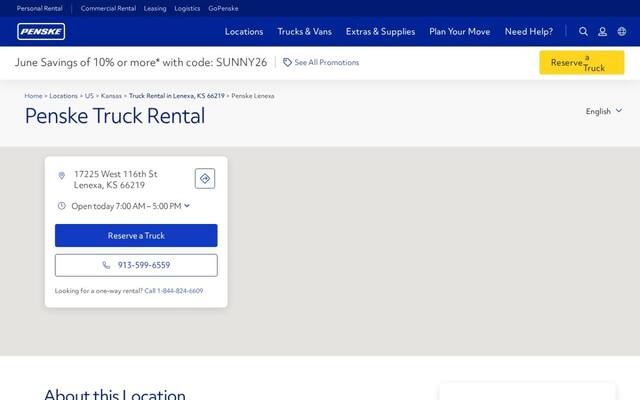Click the 'Open today 7:00 AM – 5:00 PM' text
The image size is (640, 400).
[x=126, y=206]
